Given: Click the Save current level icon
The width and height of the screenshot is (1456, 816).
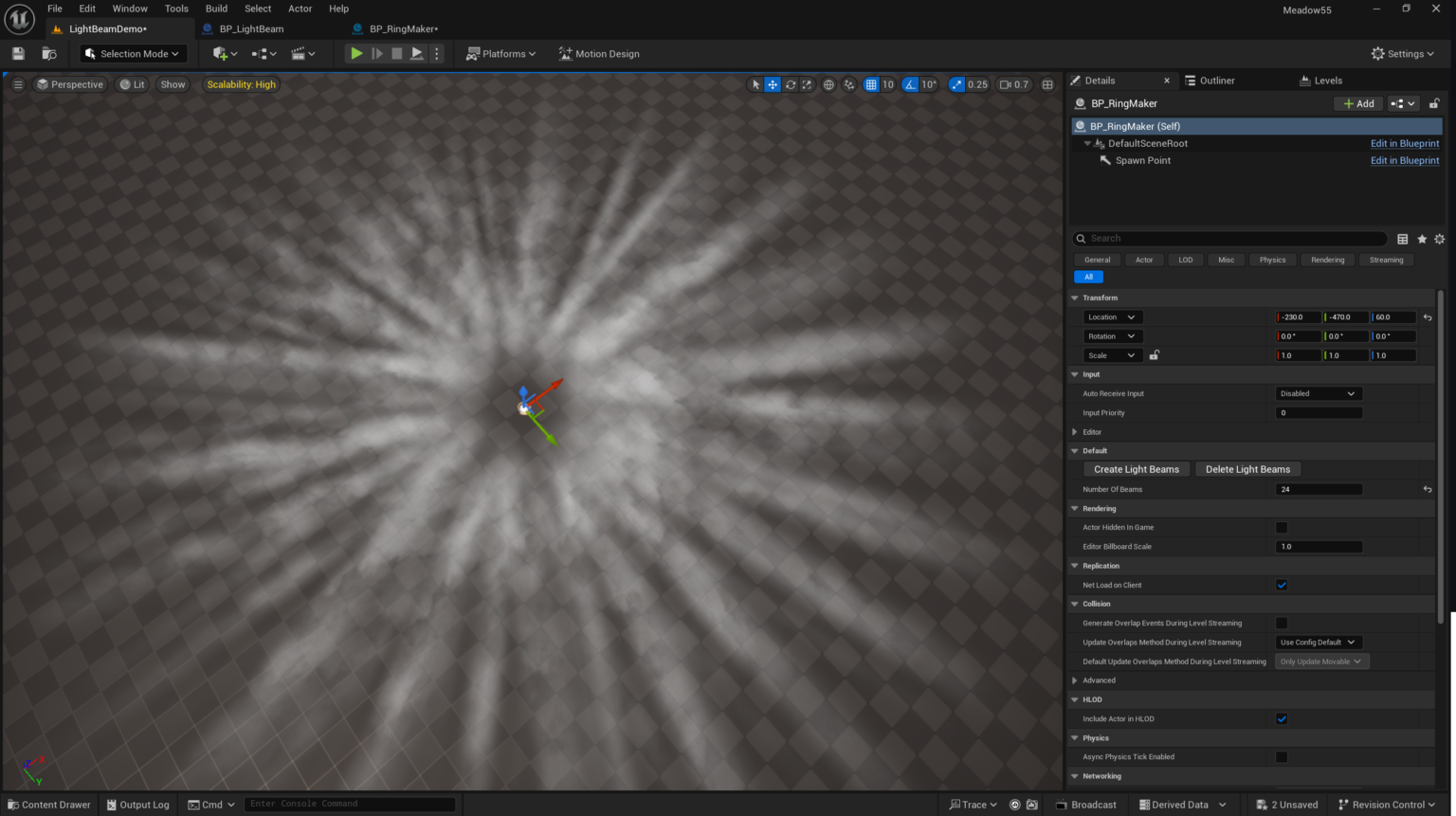Looking at the screenshot, I should (18, 54).
